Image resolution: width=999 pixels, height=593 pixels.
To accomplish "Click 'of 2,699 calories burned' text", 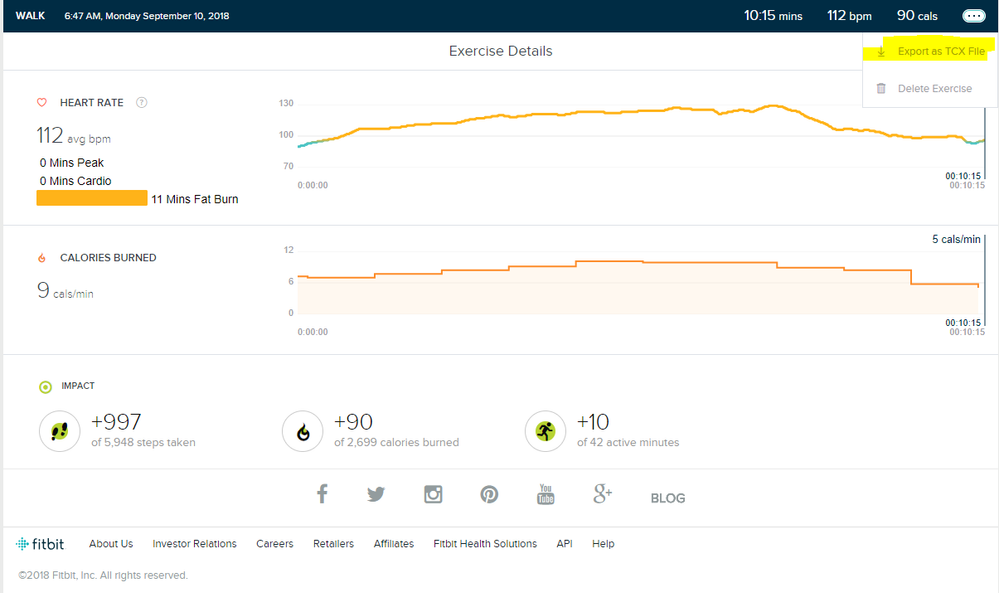I will (x=396, y=443).
